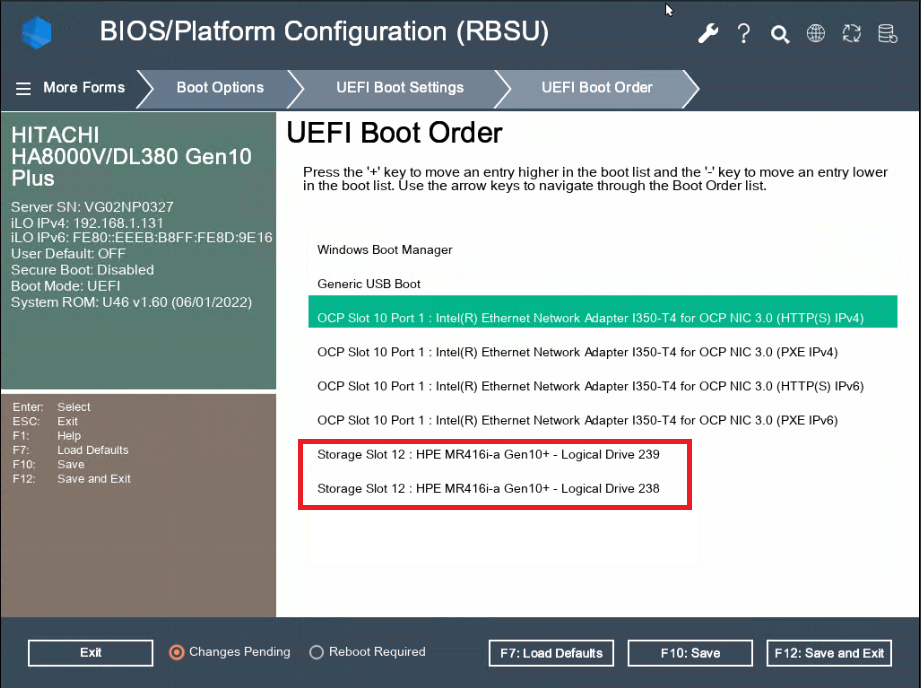Click iLO IPv6 address text

point(142,237)
